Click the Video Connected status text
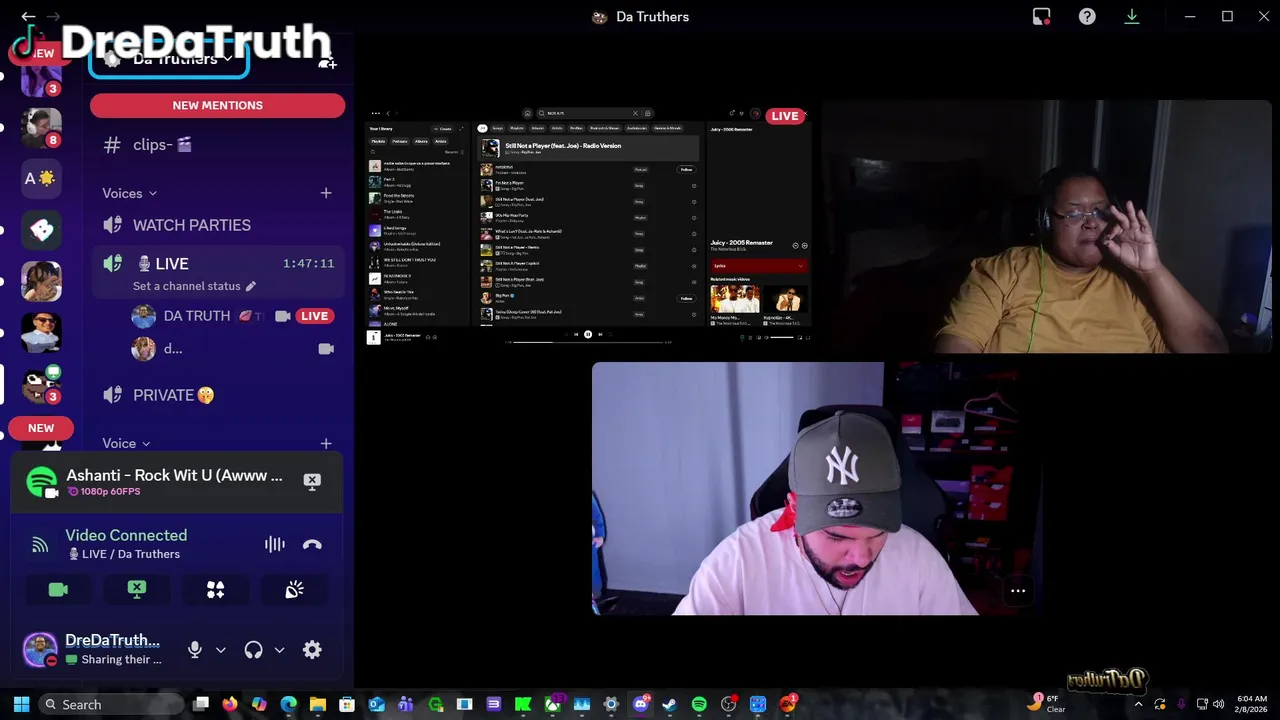Image resolution: width=1280 pixels, height=720 pixels. (x=126, y=535)
